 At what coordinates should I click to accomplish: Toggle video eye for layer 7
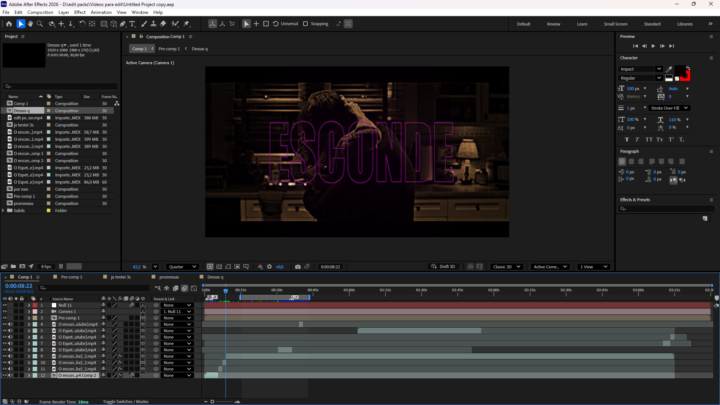point(5,343)
